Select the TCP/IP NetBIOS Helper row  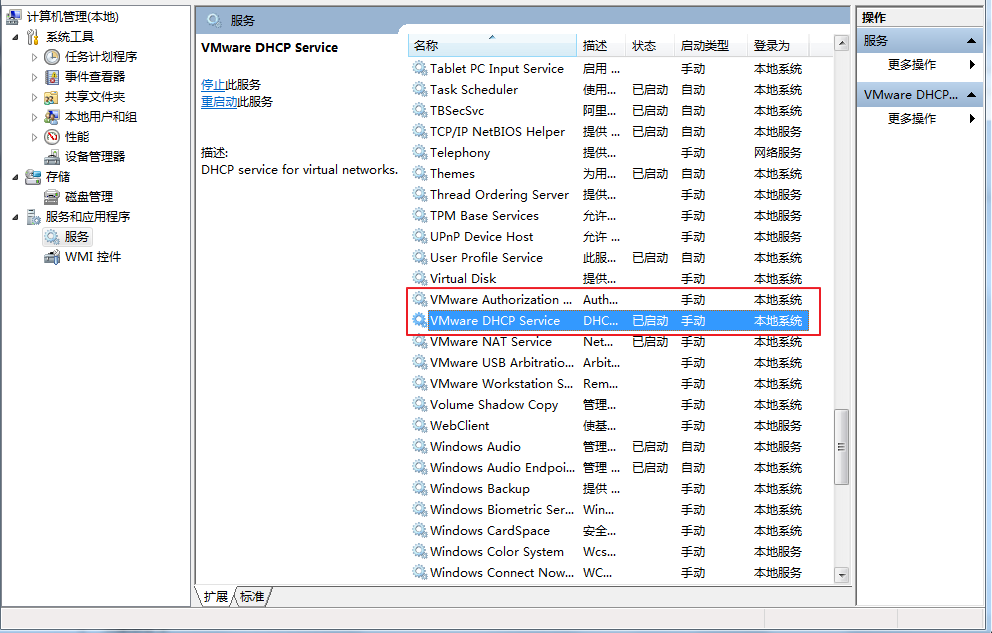pos(609,132)
